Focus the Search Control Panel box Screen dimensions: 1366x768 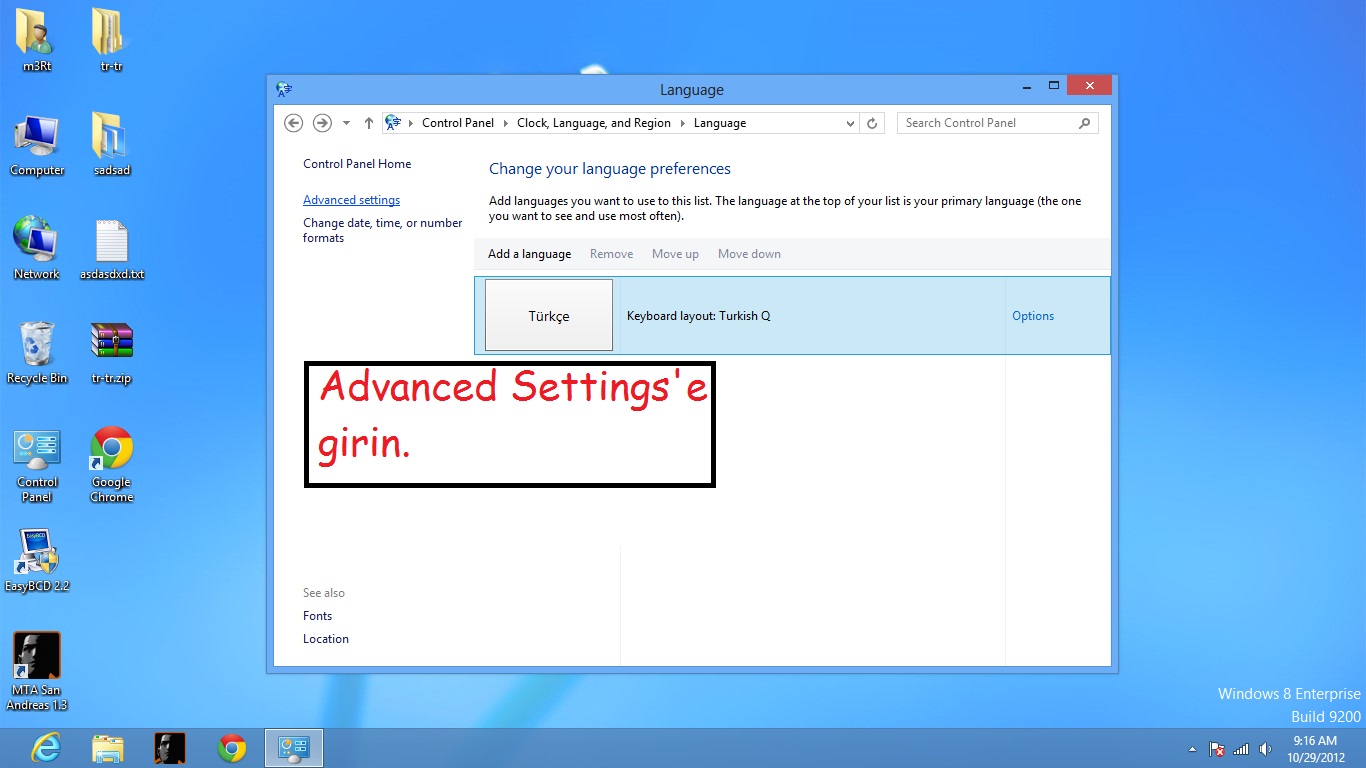pos(997,123)
